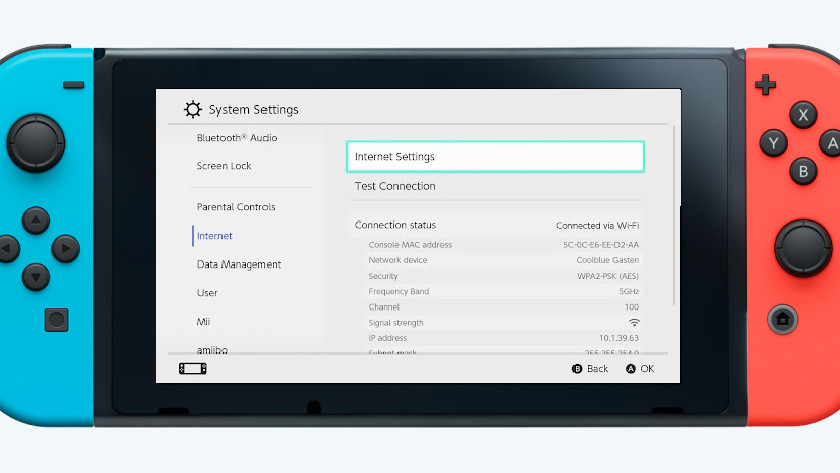Screen dimensions: 840x473
Task: Go to Screen Lock settings
Action: point(224,166)
